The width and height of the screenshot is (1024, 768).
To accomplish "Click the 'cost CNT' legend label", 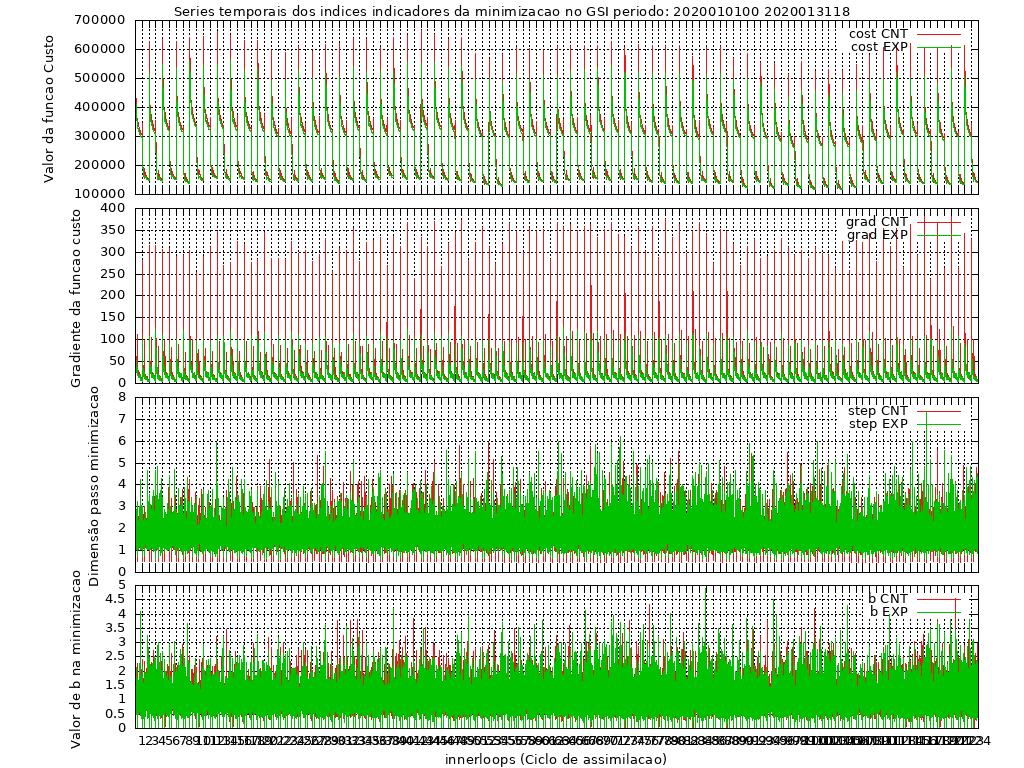I will [x=878, y=34].
